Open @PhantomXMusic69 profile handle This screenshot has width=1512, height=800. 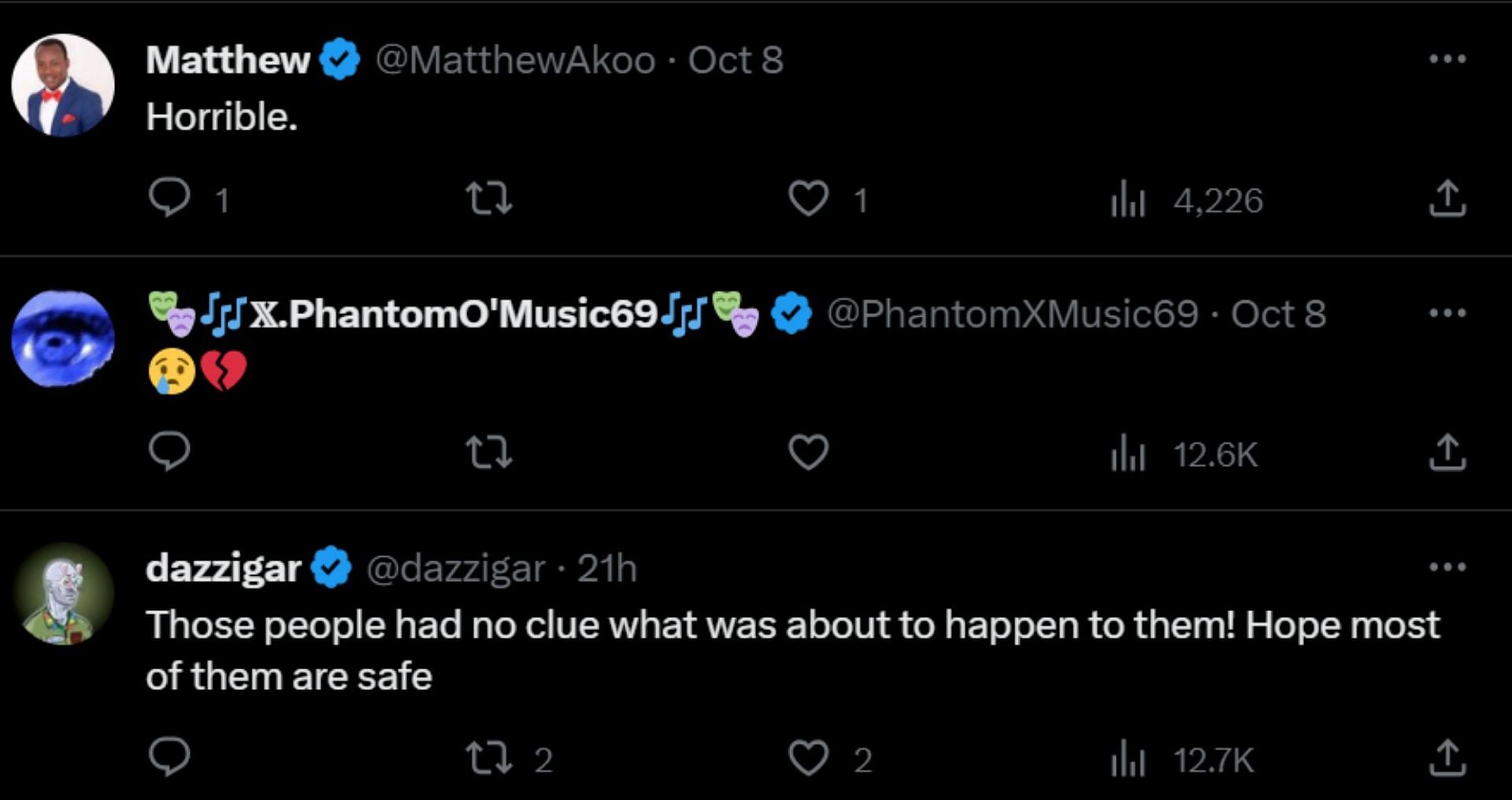pos(1012,314)
